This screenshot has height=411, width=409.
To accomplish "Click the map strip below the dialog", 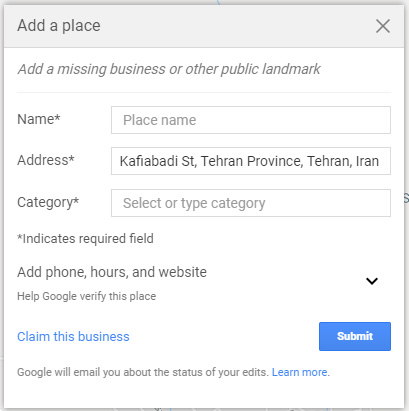I will click(x=204, y=409).
